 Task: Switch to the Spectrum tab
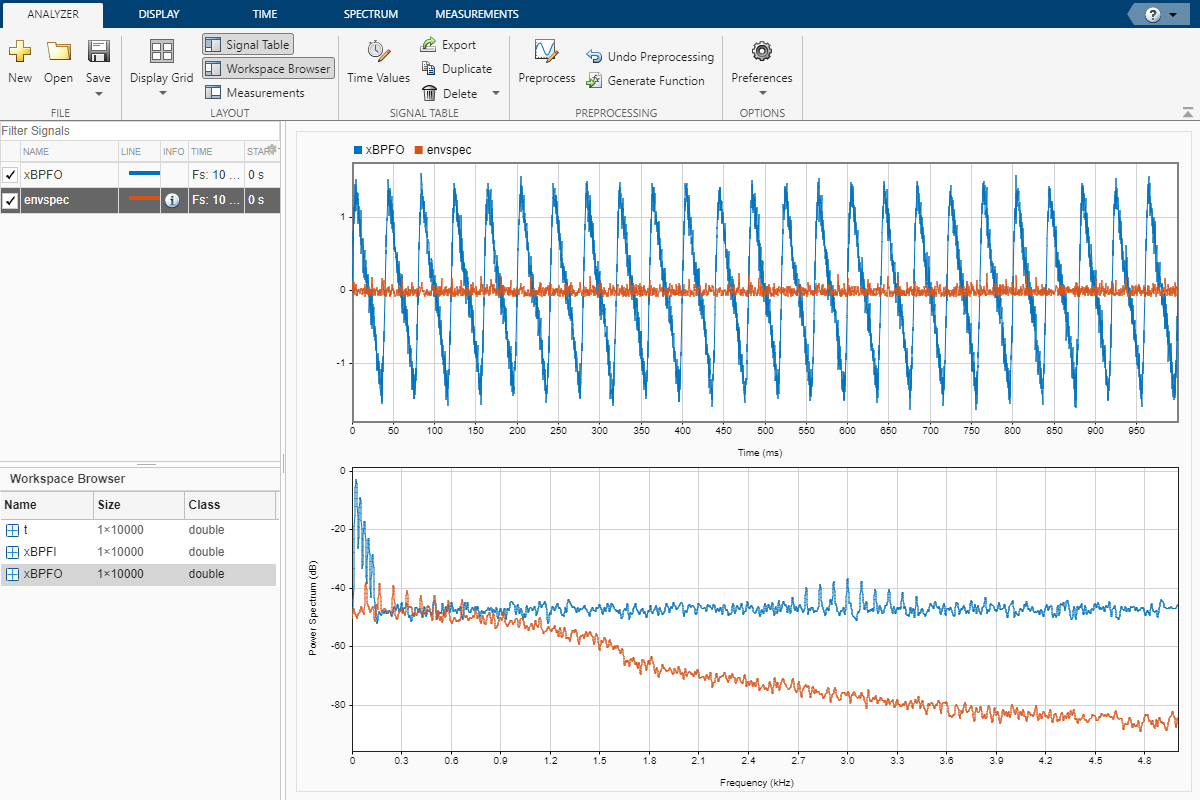(x=370, y=14)
